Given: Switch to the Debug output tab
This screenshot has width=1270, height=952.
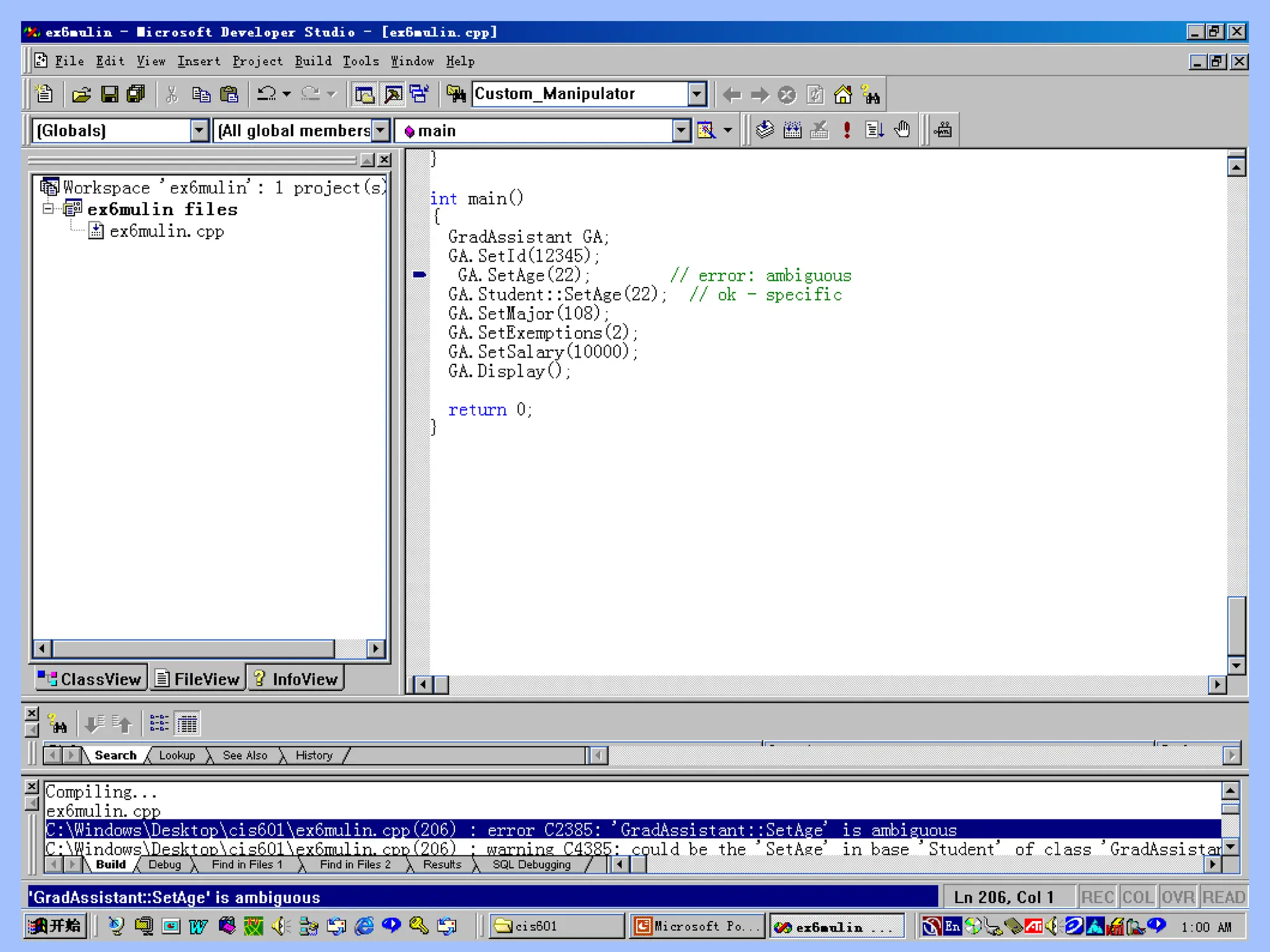Looking at the screenshot, I should [x=164, y=864].
